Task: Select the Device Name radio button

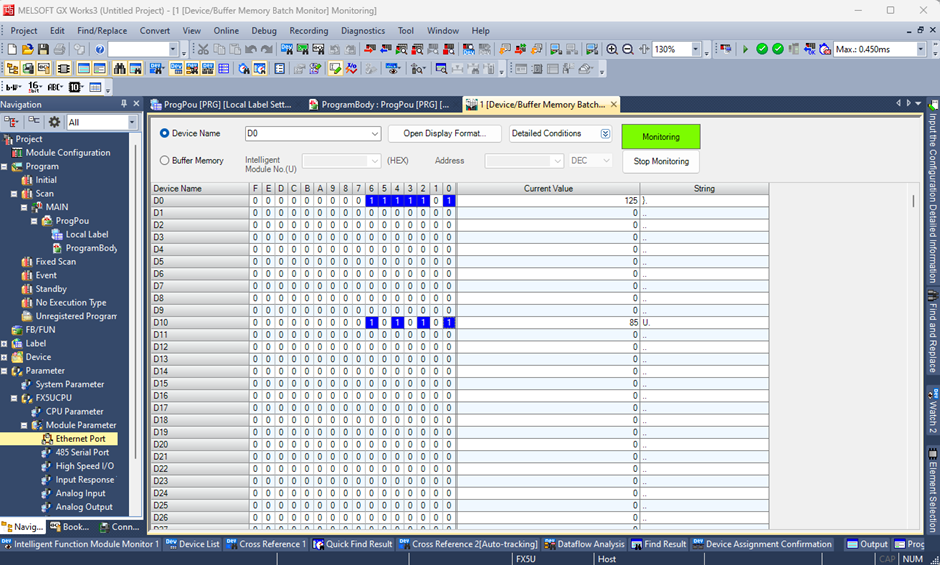Action: pos(164,133)
